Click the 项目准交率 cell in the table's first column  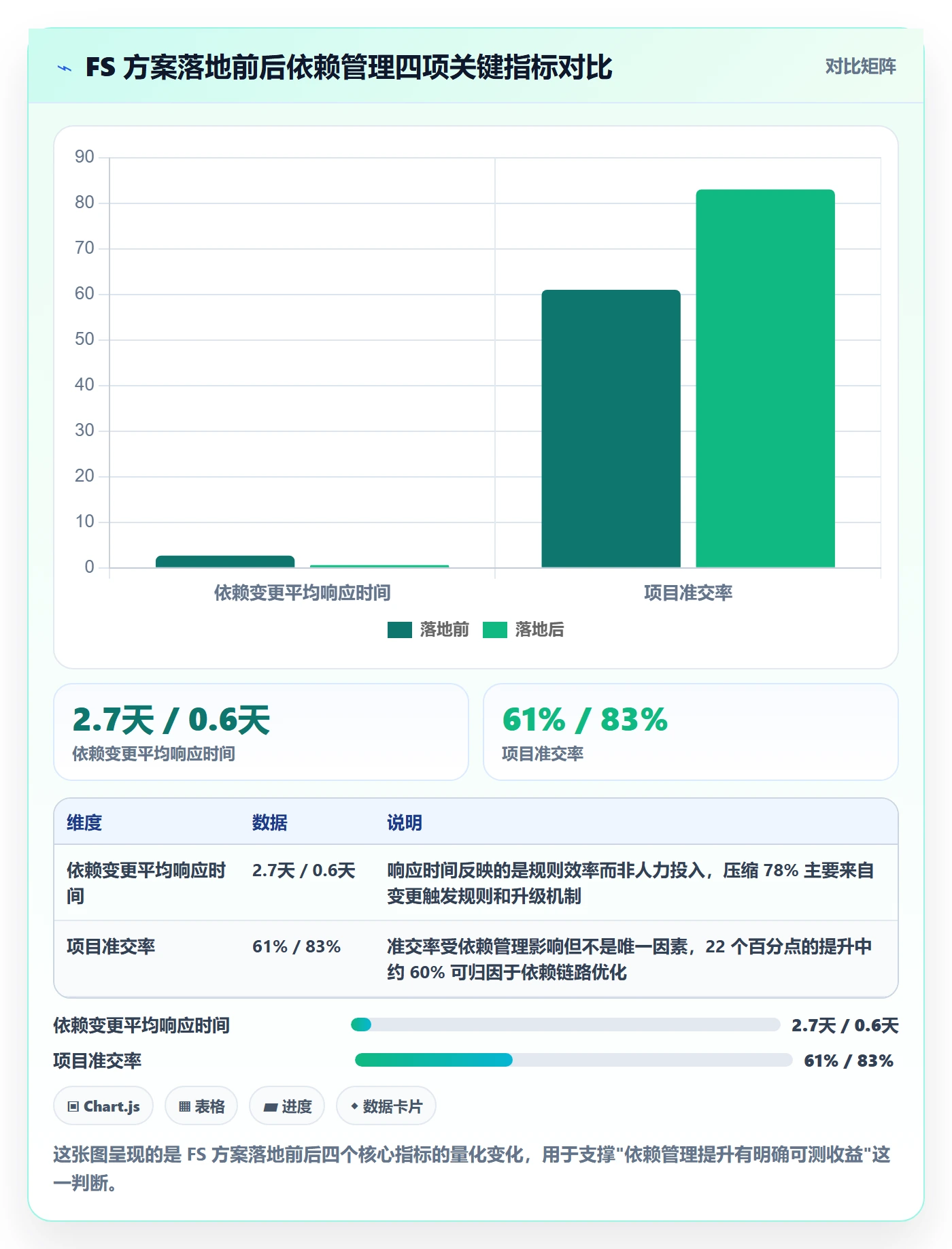111,946
